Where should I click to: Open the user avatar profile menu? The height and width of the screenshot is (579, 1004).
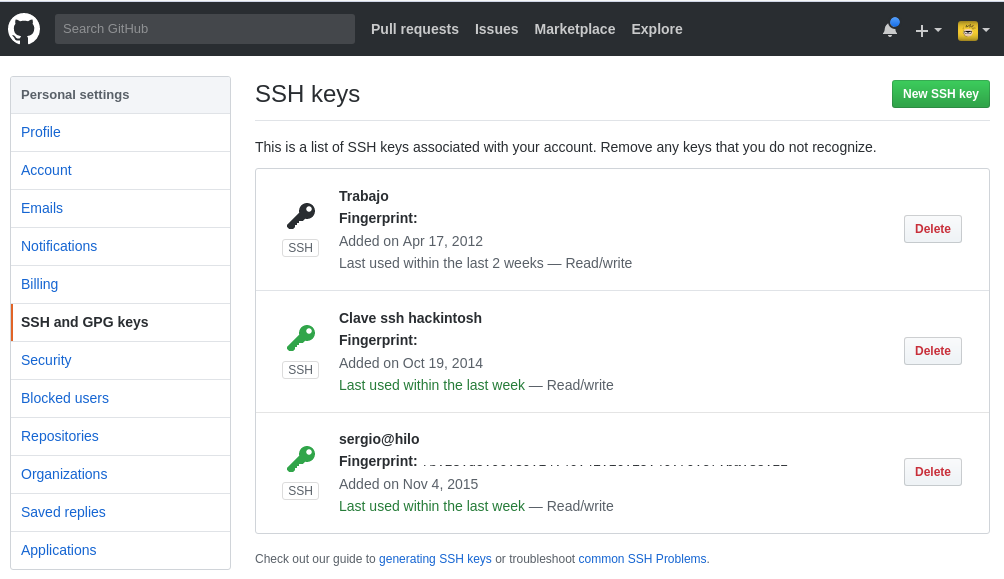click(973, 30)
